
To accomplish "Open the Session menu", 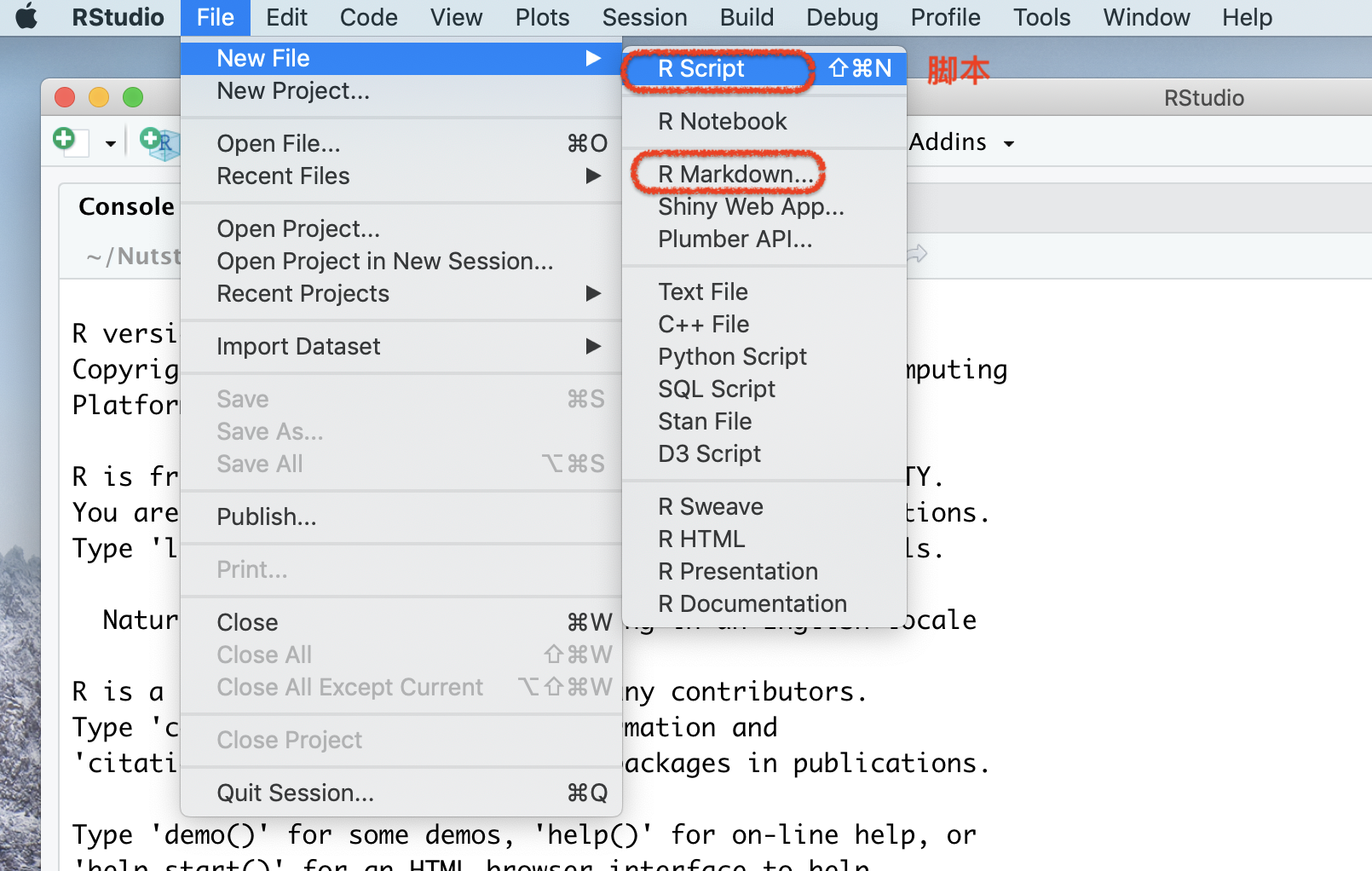I will [x=644, y=17].
